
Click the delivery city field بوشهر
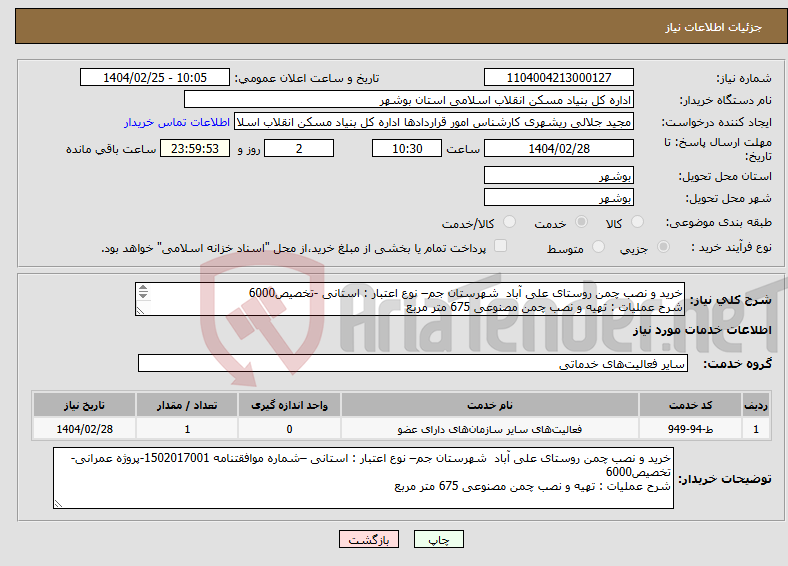(x=558, y=197)
